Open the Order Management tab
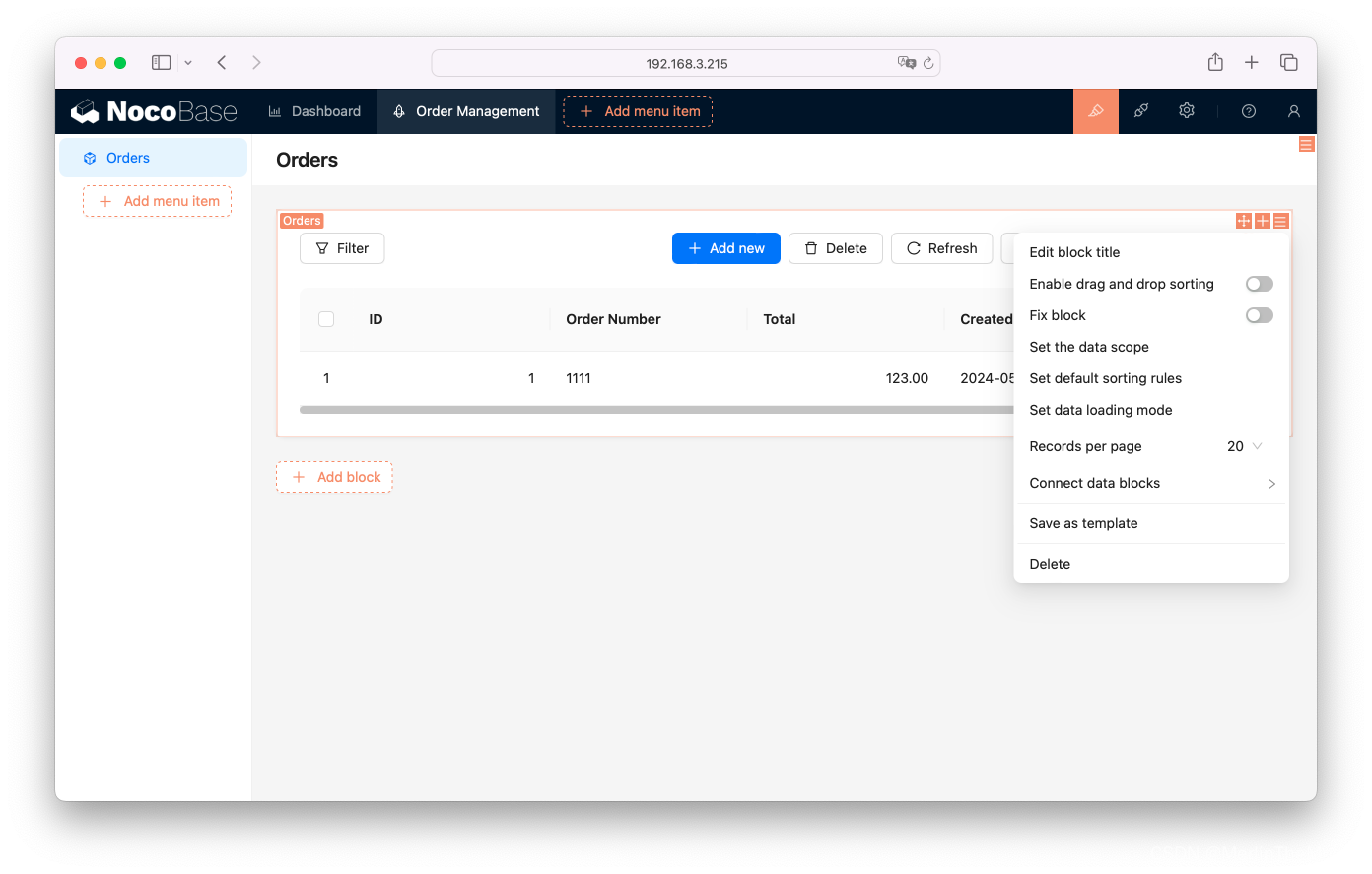The width and height of the screenshot is (1372, 874). click(466, 111)
